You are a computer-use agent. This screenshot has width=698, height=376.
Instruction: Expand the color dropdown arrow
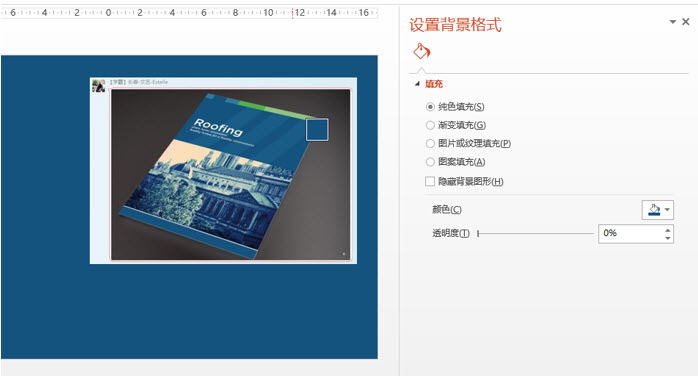click(x=667, y=210)
